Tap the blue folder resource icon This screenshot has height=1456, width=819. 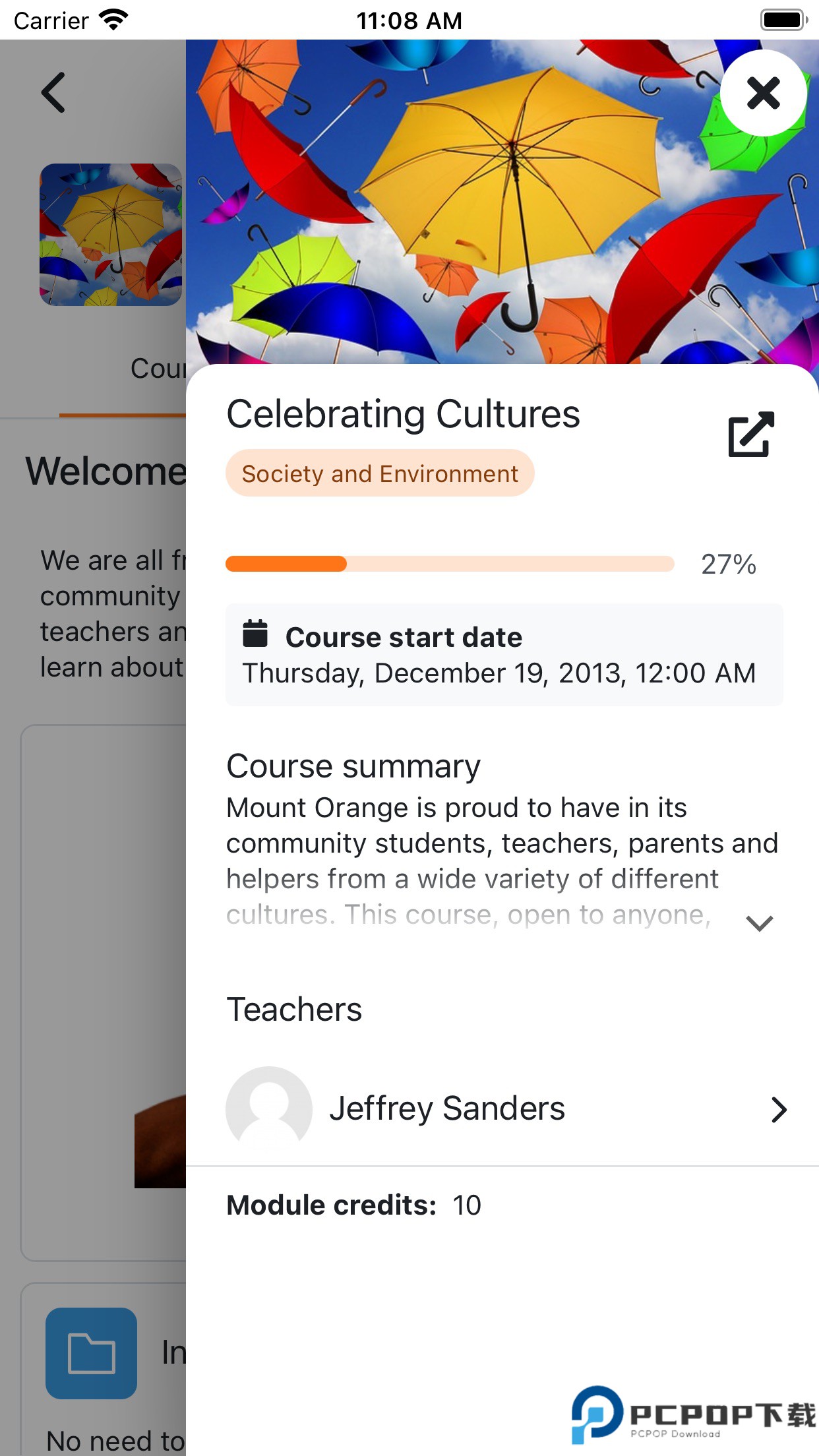[x=91, y=1352]
